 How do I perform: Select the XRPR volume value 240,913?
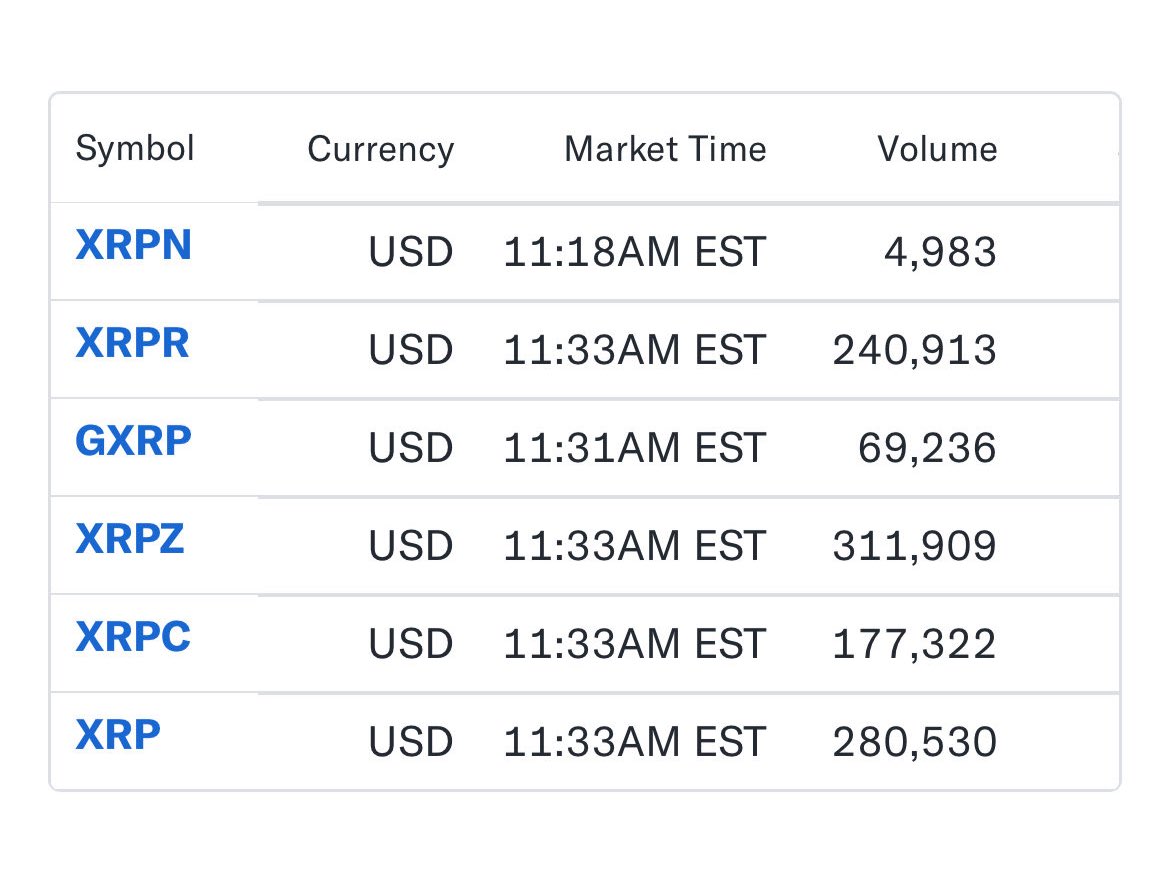(914, 350)
